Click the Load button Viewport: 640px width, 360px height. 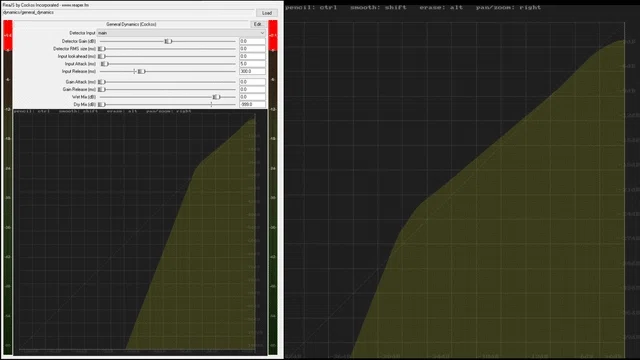[x=267, y=13]
